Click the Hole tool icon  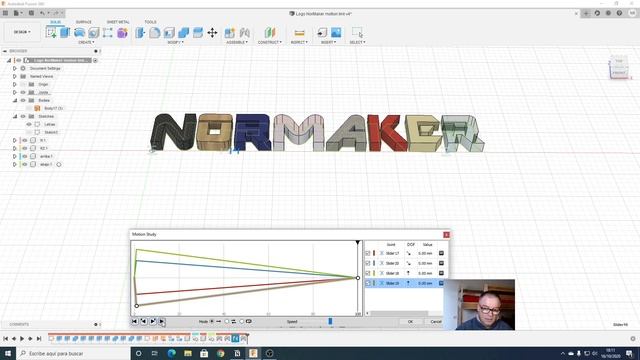(93, 32)
